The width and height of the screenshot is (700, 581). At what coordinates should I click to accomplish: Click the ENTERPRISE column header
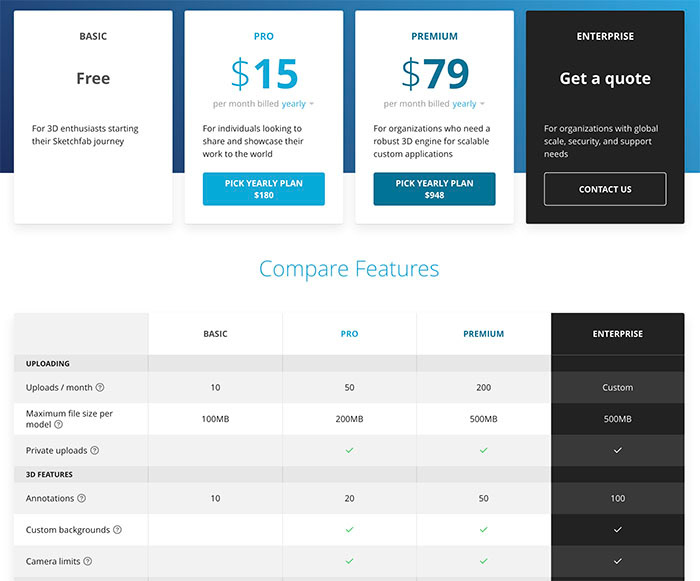click(x=618, y=334)
